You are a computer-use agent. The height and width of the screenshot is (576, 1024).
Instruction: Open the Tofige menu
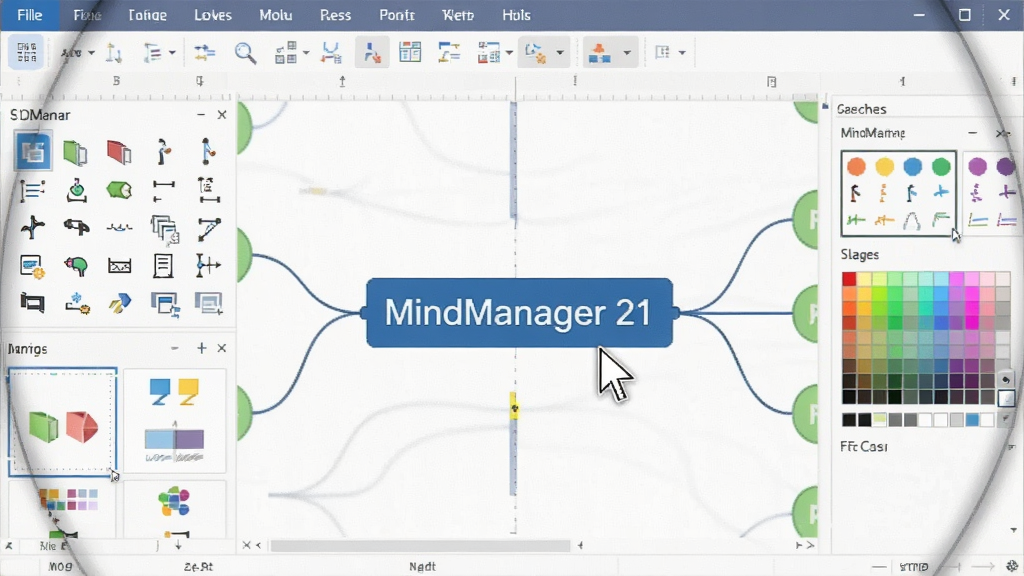(148, 15)
